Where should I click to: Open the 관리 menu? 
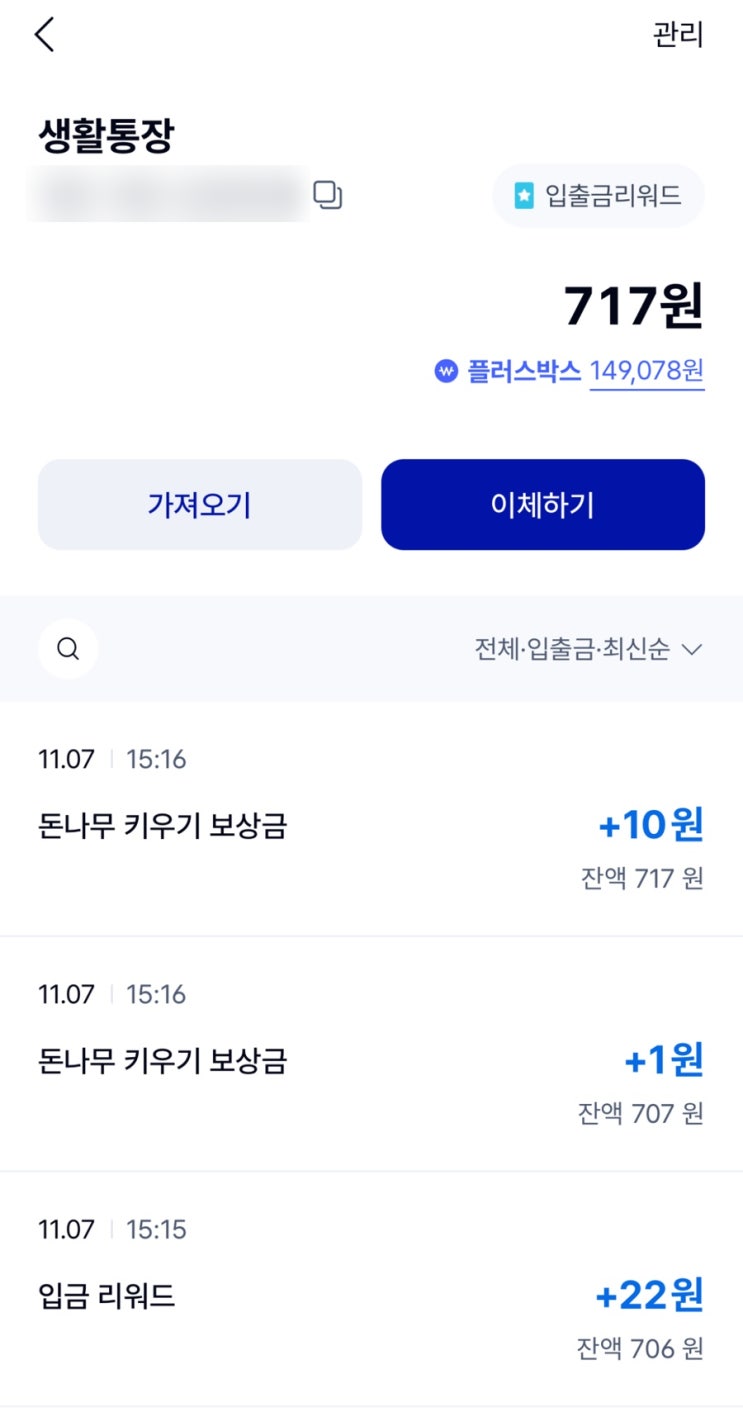[678, 35]
